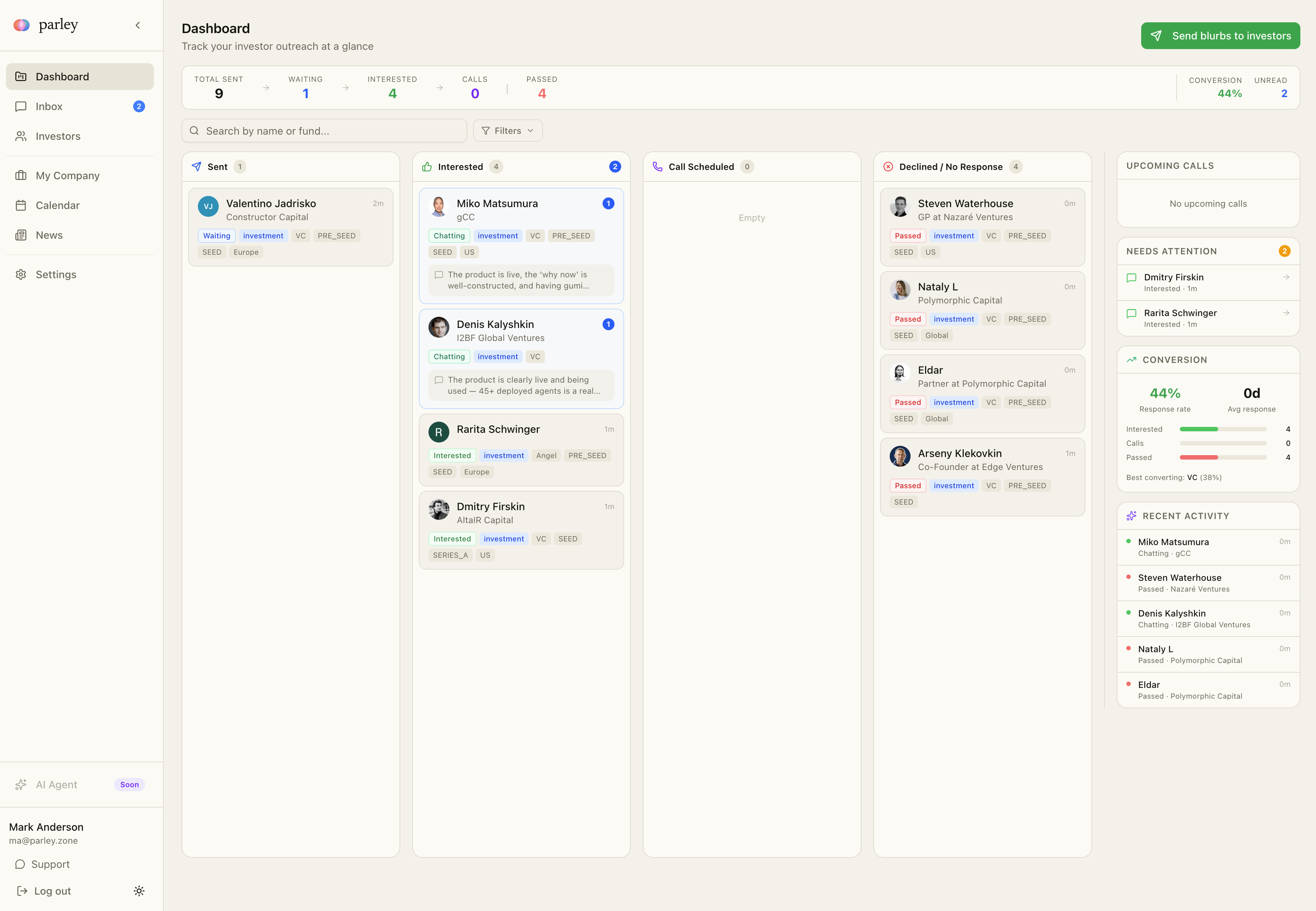Viewport: 1316px width, 911px height.
Task: Click the chat icon beside Rarita Schwinger attention item
Action: click(x=1132, y=313)
